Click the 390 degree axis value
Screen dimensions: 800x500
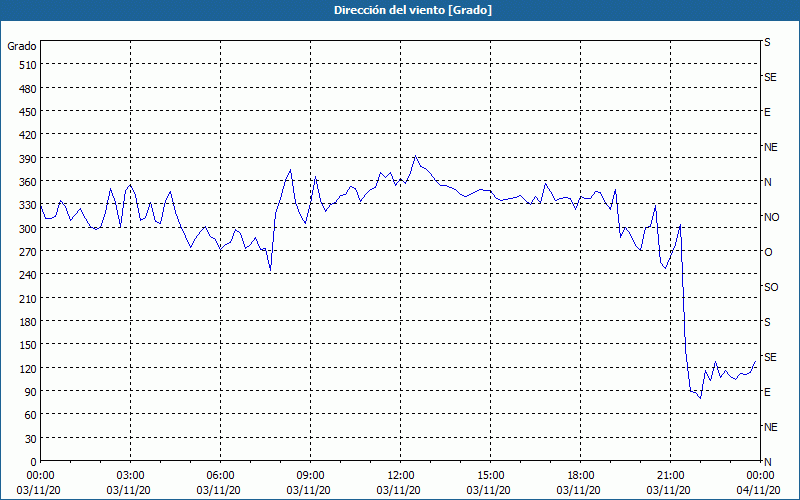click(x=28, y=159)
